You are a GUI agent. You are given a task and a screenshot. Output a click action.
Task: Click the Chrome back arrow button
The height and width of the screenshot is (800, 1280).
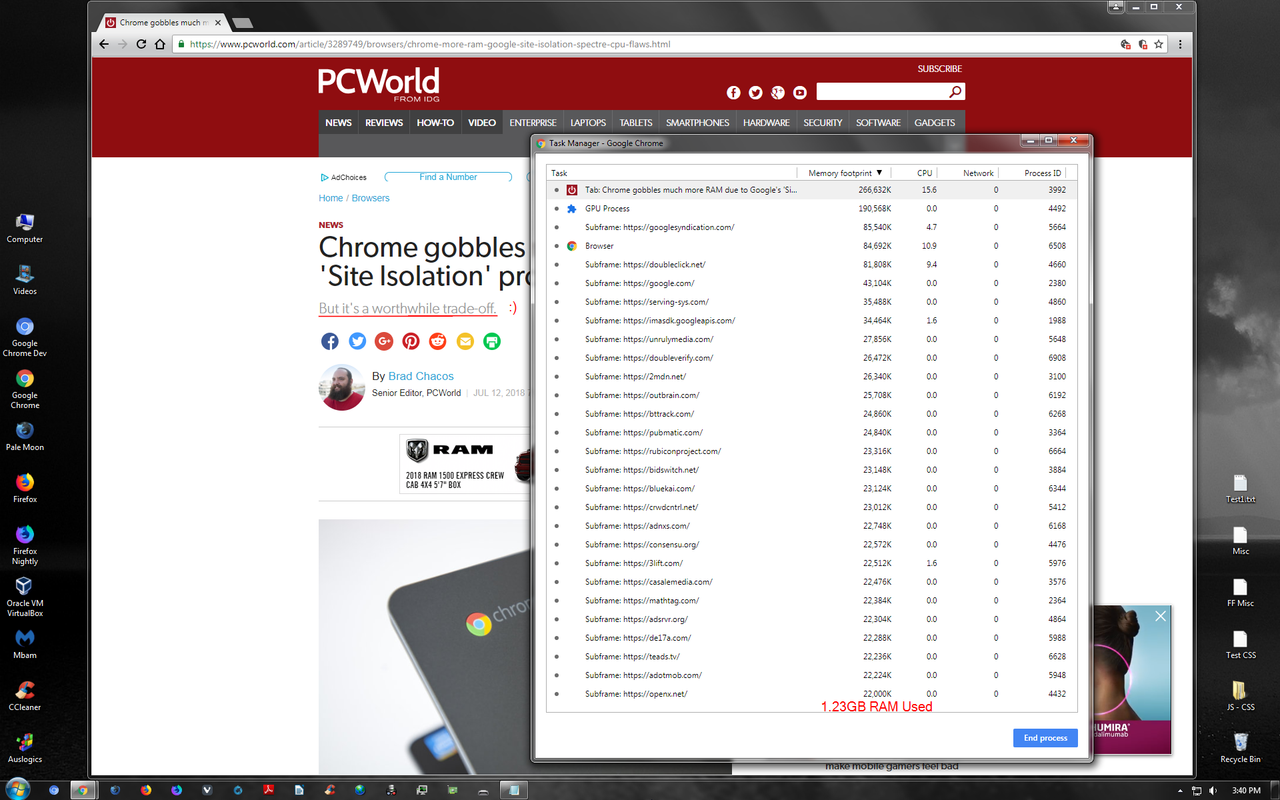(x=104, y=44)
